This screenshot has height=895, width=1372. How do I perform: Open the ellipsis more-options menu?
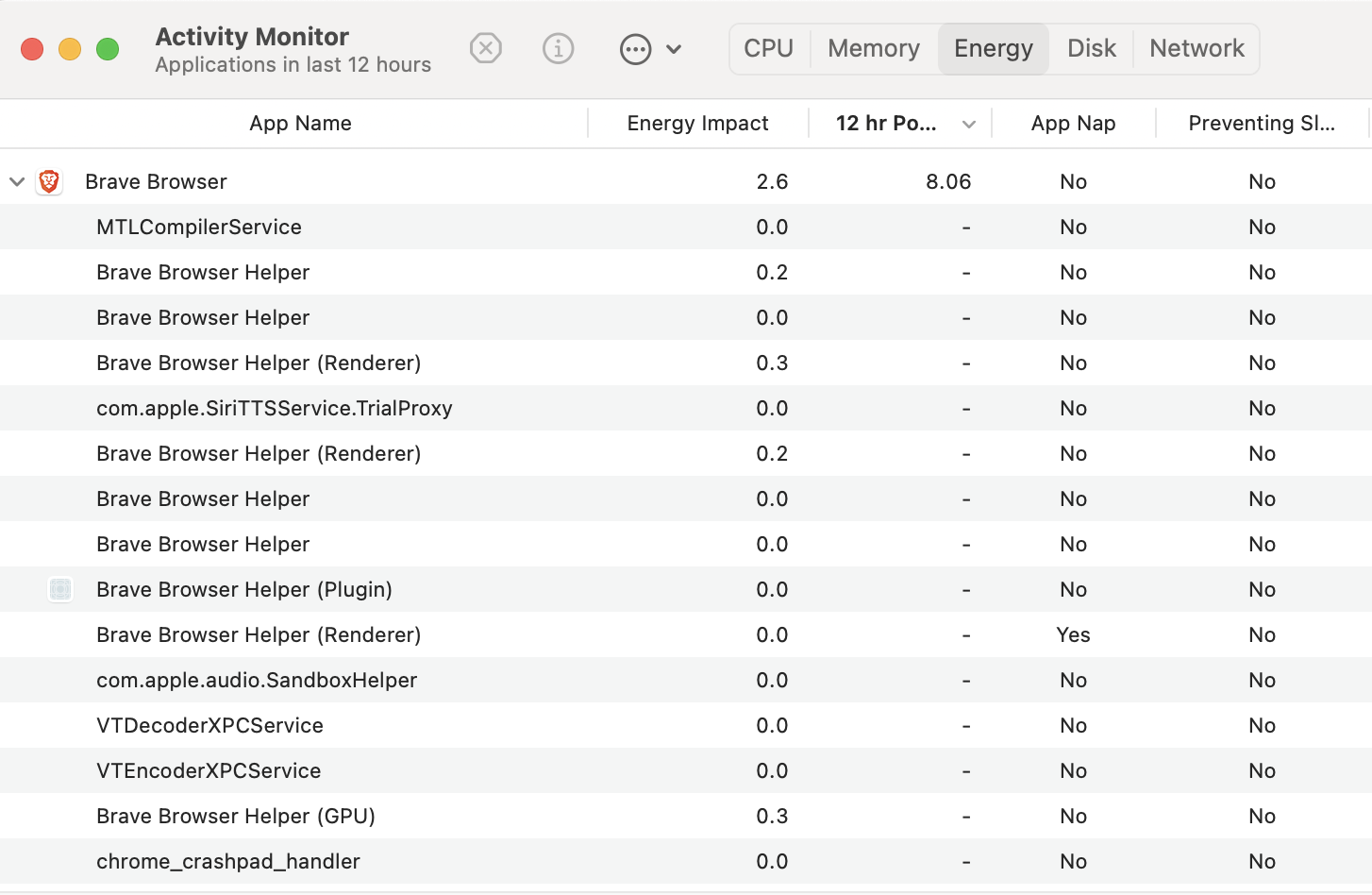(x=636, y=49)
